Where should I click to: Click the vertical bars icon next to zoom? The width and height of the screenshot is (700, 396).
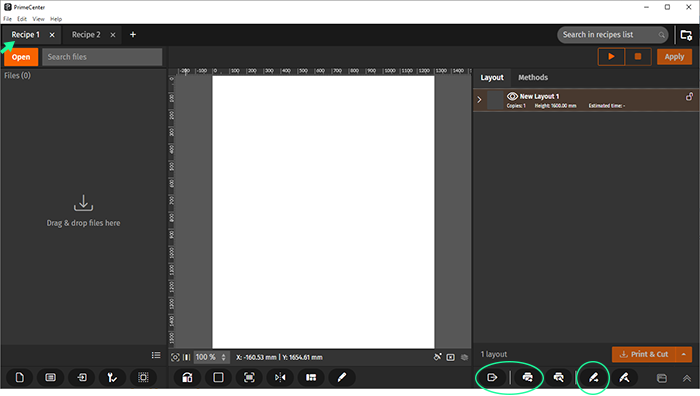pos(187,358)
